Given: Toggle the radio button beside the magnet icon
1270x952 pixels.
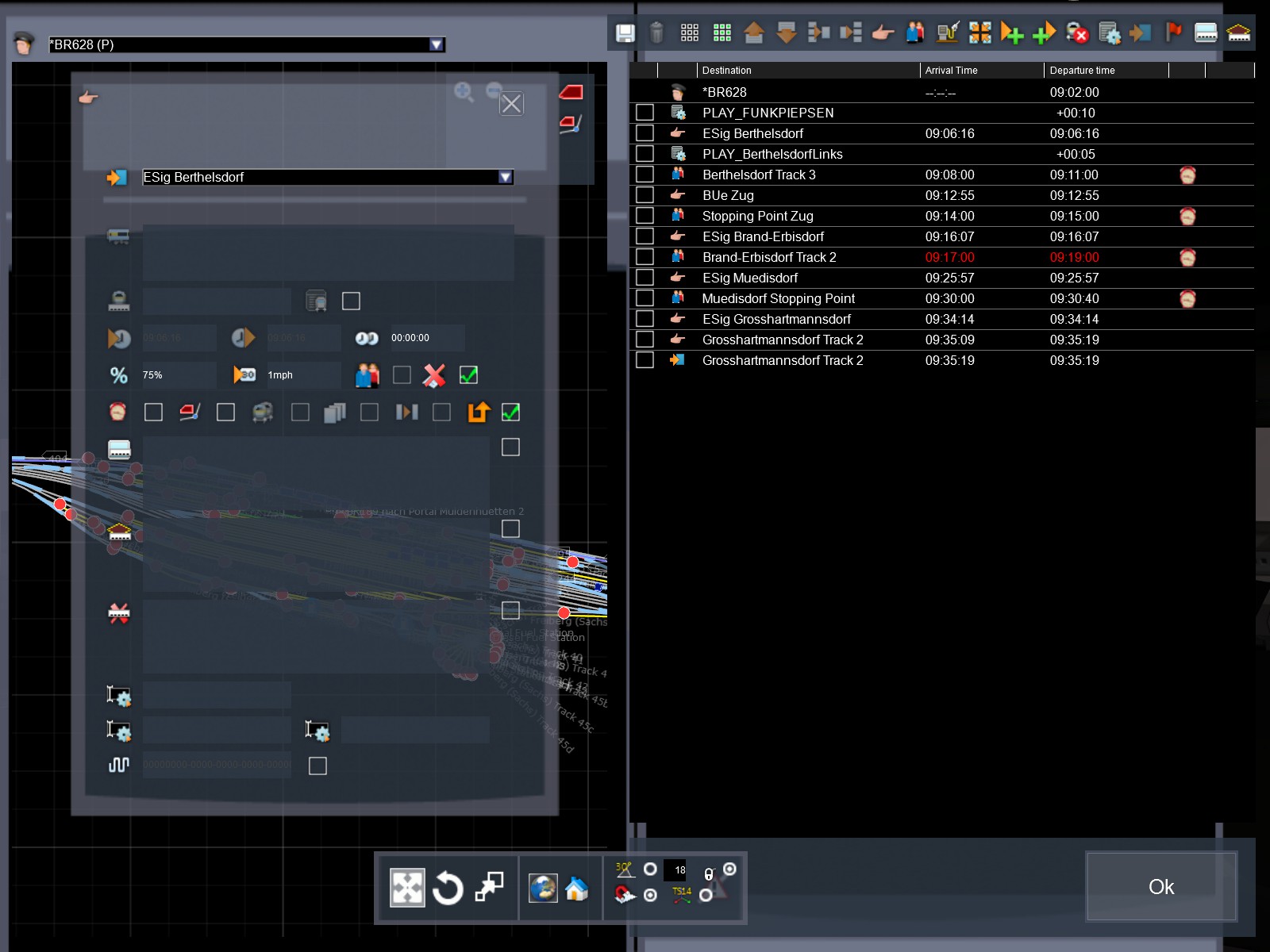Looking at the screenshot, I should [x=650, y=895].
